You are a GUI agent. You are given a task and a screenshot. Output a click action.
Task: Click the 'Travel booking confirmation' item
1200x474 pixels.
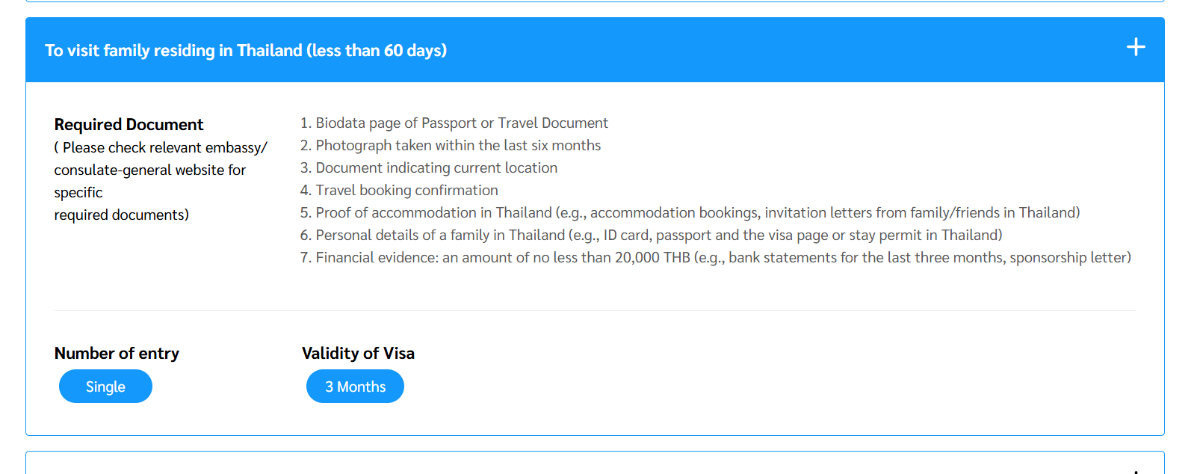406,190
